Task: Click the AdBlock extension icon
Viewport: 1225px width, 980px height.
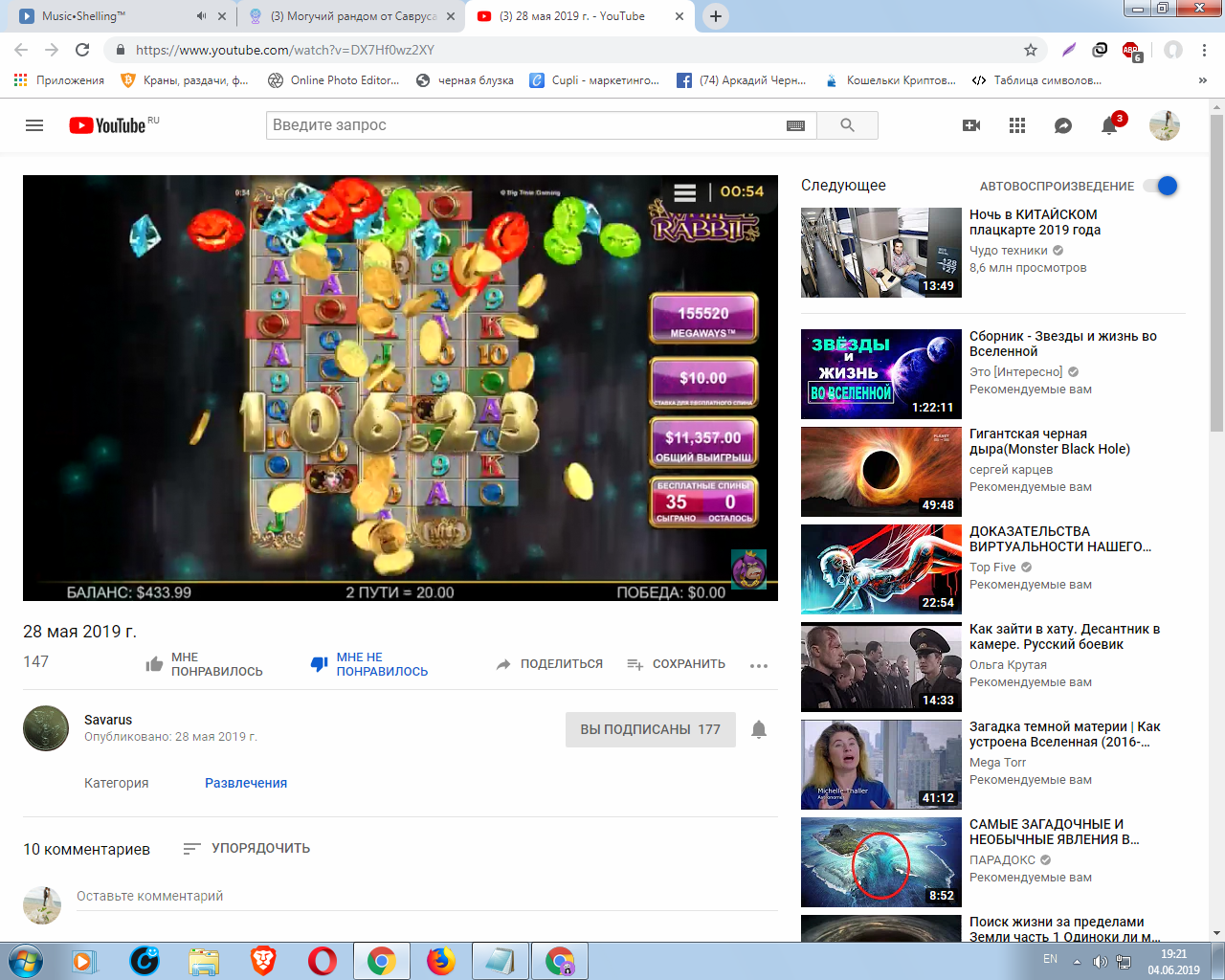Action: pos(1131,51)
